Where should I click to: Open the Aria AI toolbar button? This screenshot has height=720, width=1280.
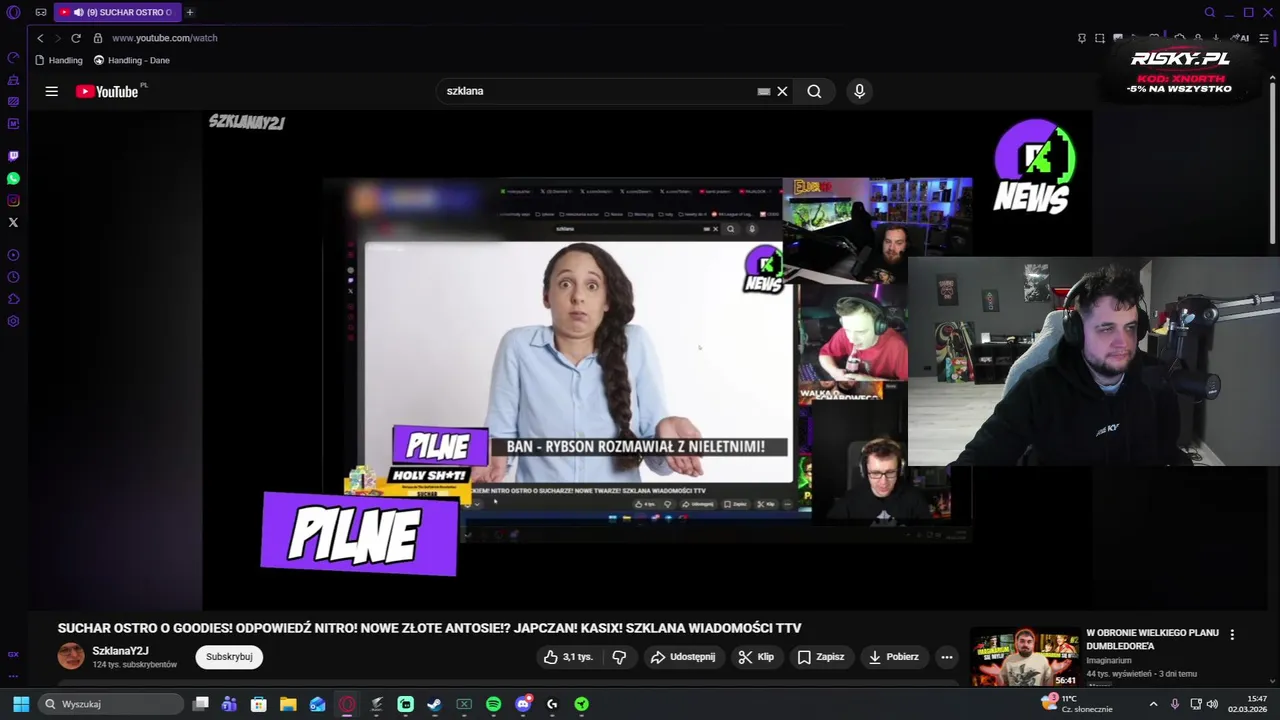(1241, 38)
